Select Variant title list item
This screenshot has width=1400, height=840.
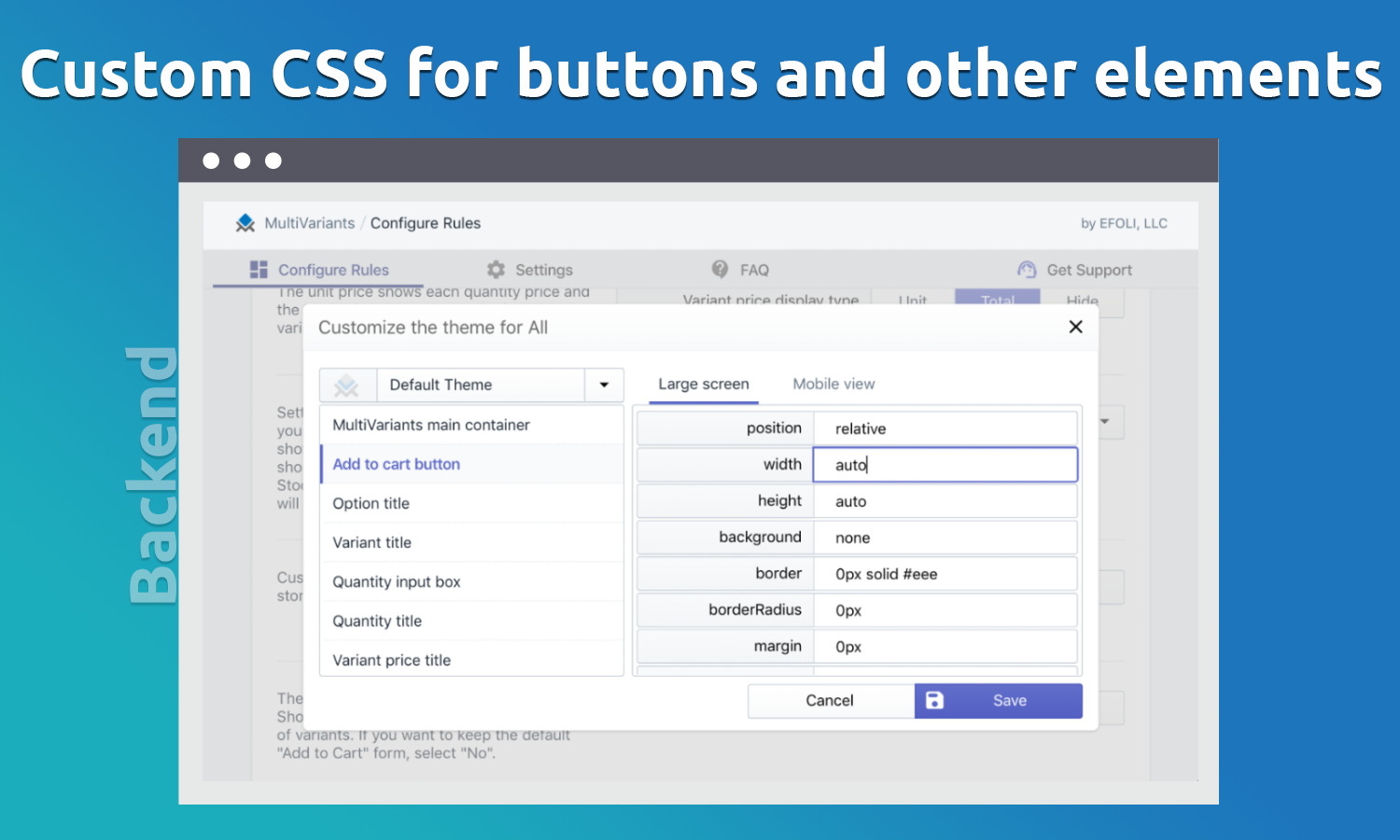tap(471, 542)
